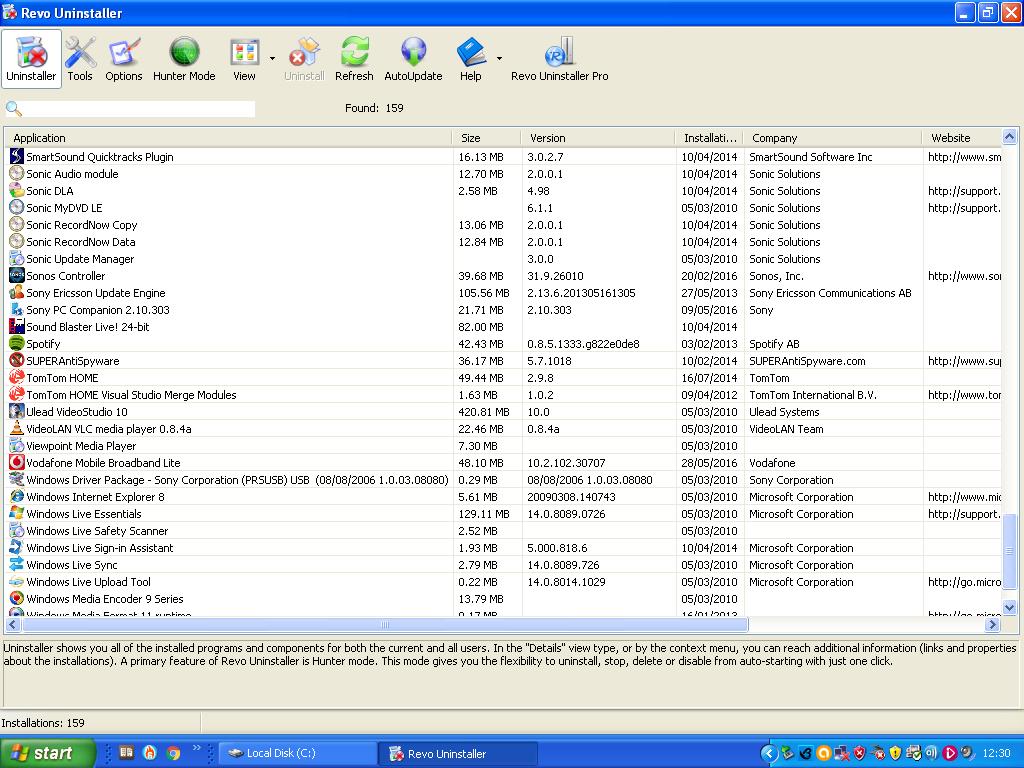Sort by the Application column header
Viewport: 1024px width, 768px height.
tap(228, 138)
